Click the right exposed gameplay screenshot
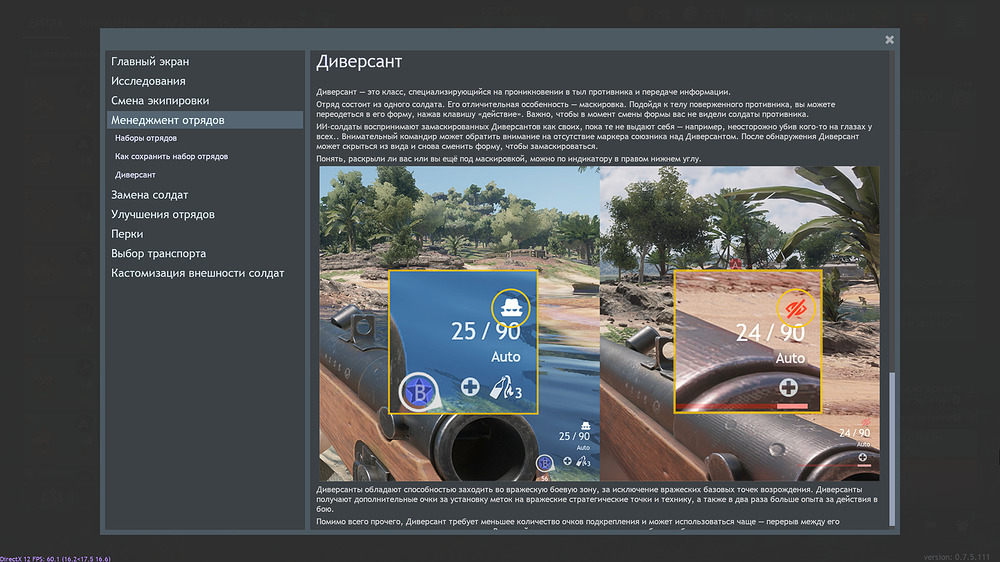Image resolution: width=1000 pixels, height=562 pixels. point(740,323)
